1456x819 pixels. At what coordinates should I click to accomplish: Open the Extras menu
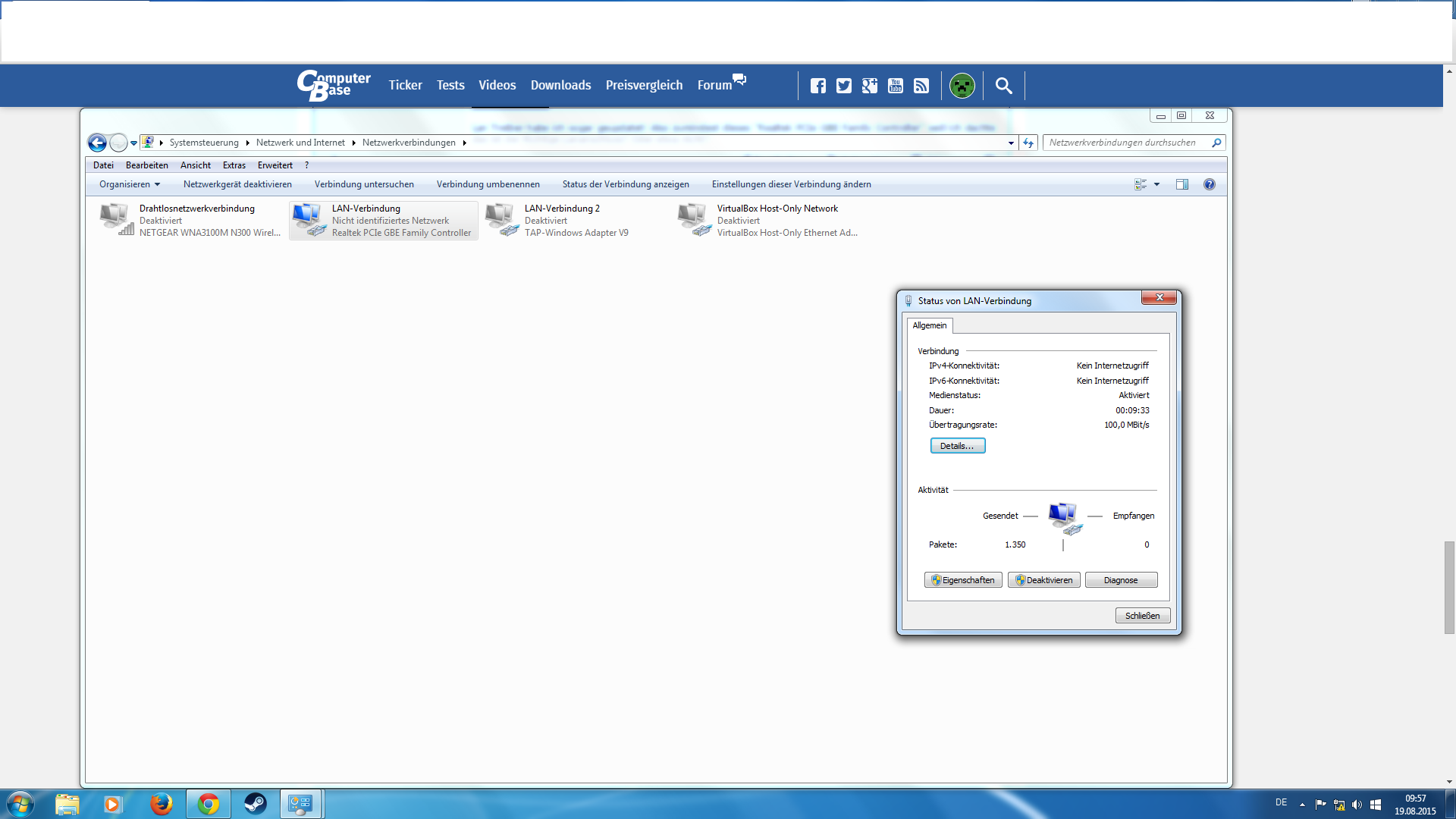[x=234, y=165]
